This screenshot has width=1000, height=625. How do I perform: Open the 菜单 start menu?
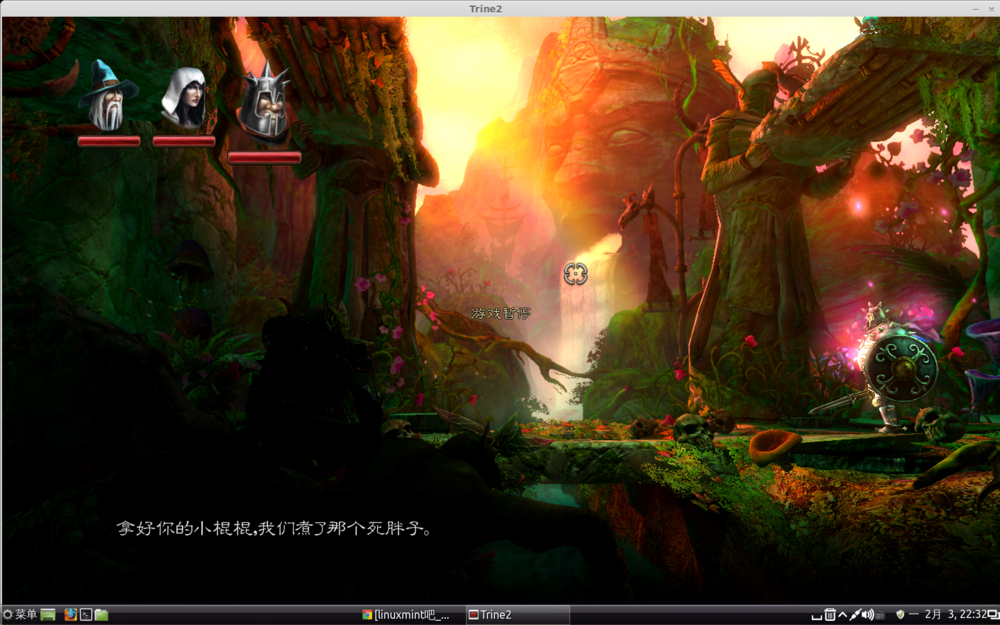[20, 615]
